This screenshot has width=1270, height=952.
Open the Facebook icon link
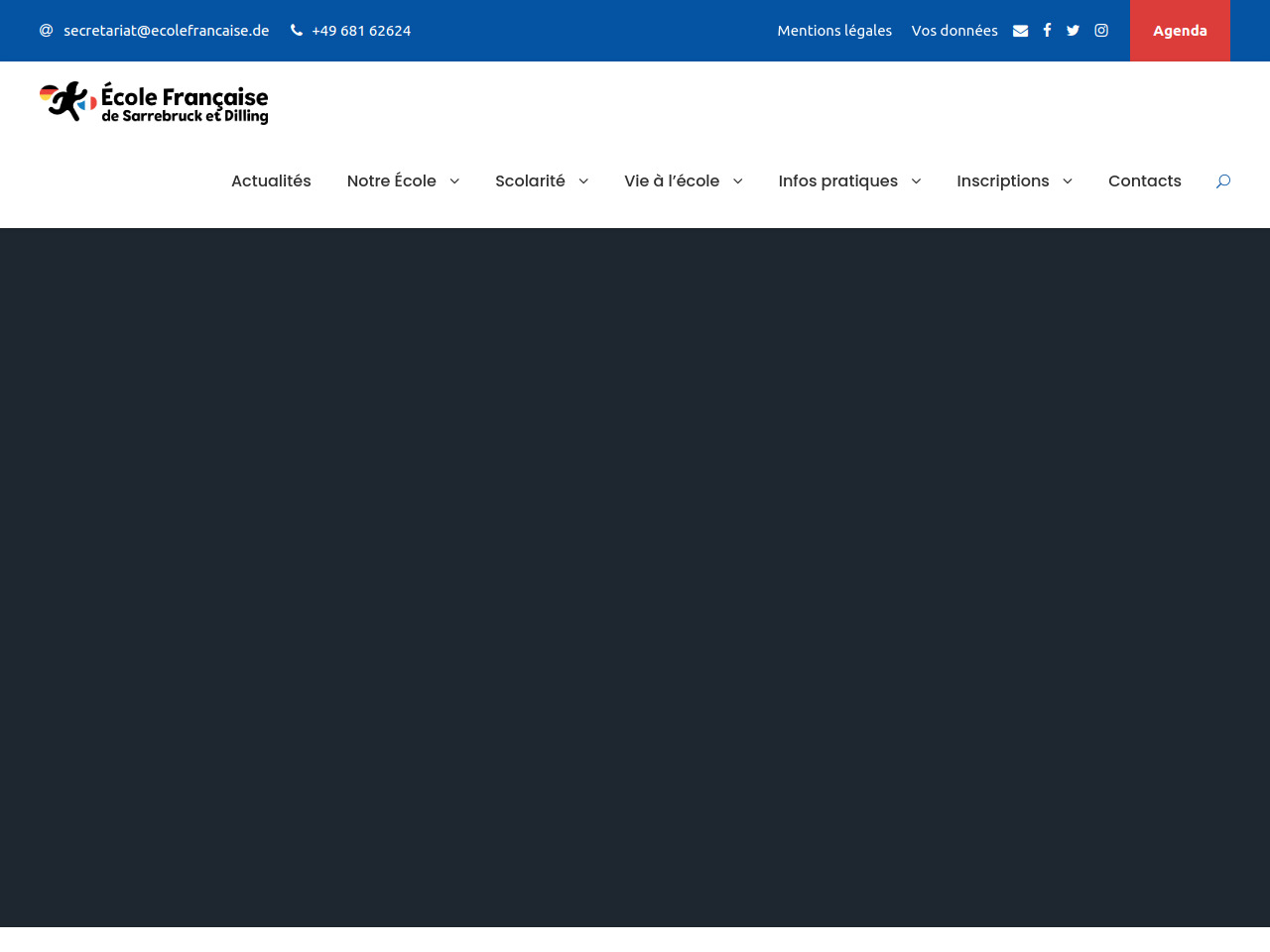(1047, 31)
